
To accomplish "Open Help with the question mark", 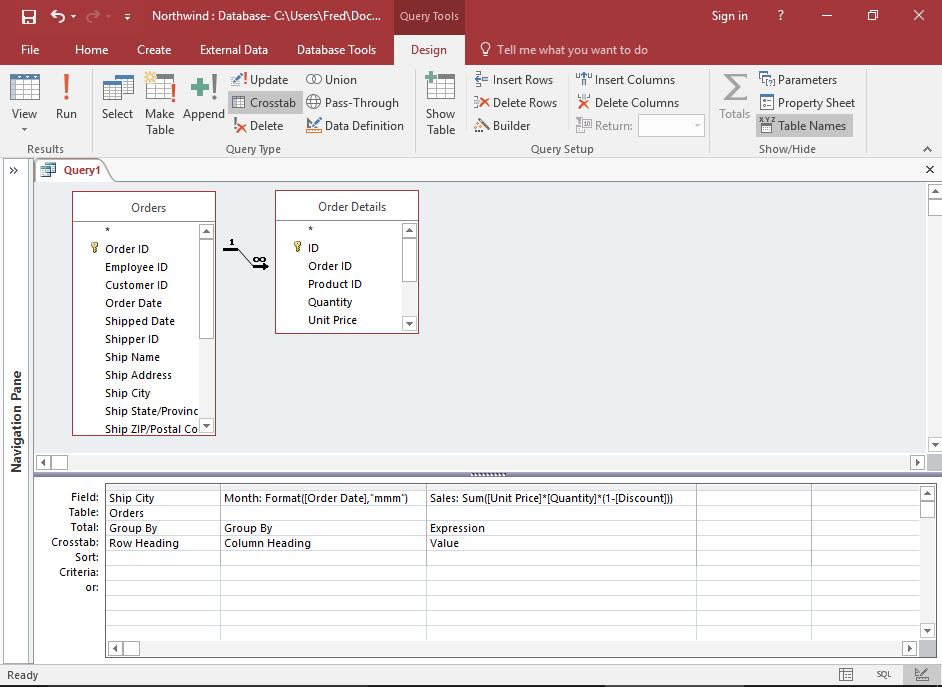I will pyautogui.click(x=780, y=16).
